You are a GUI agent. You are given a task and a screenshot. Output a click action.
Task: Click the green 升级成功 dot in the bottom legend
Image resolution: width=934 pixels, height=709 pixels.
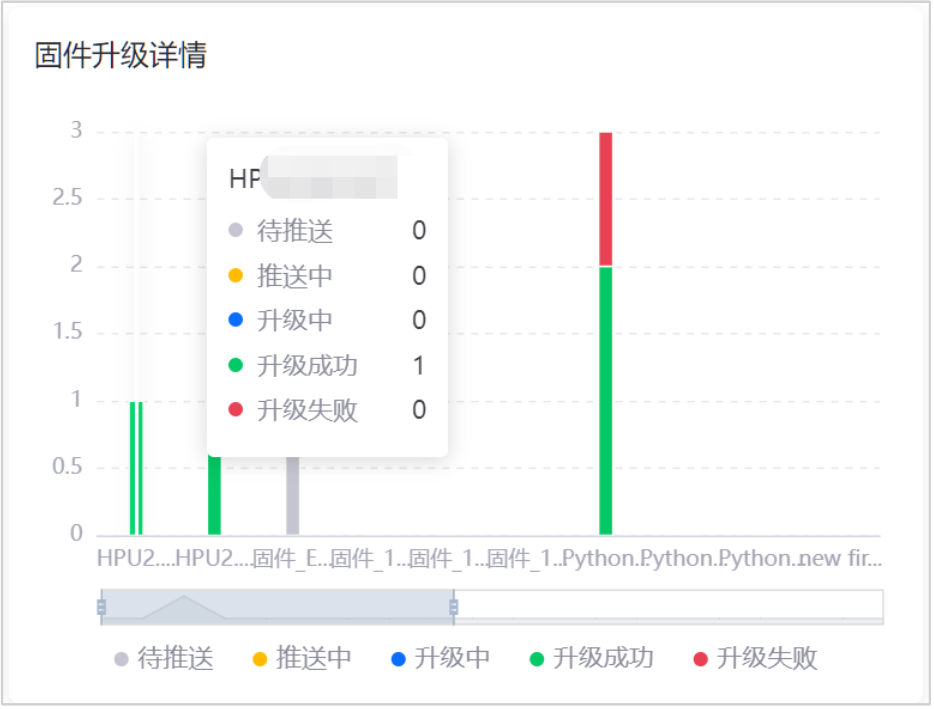pos(537,658)
